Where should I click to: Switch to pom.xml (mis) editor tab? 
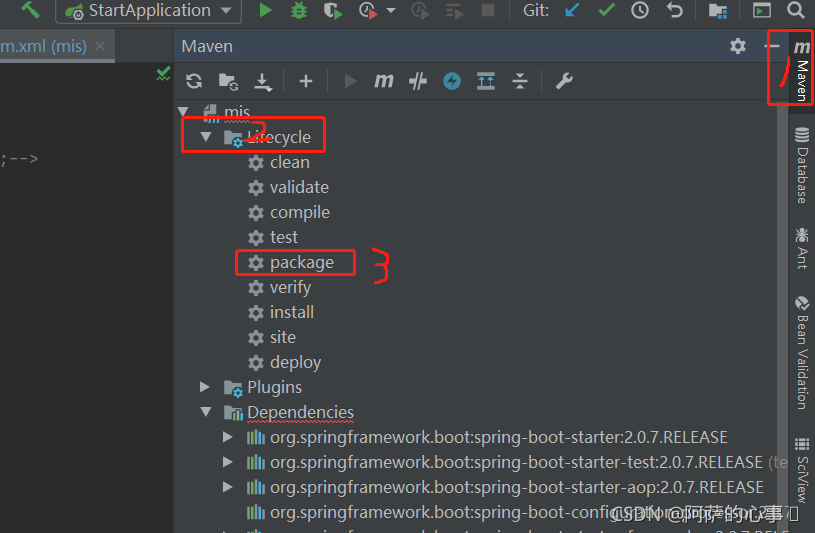click(44, 46)
